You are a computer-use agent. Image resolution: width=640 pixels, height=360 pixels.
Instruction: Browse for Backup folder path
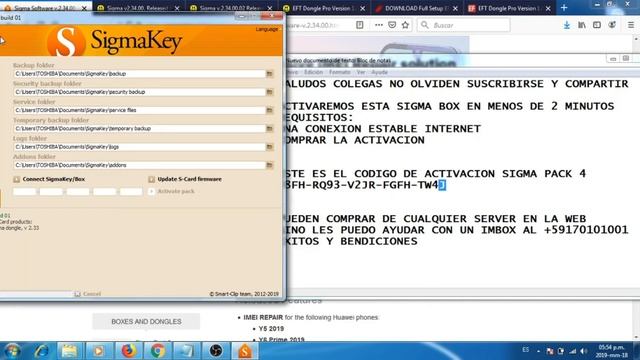pyautogui.click(x=269, y=74)
